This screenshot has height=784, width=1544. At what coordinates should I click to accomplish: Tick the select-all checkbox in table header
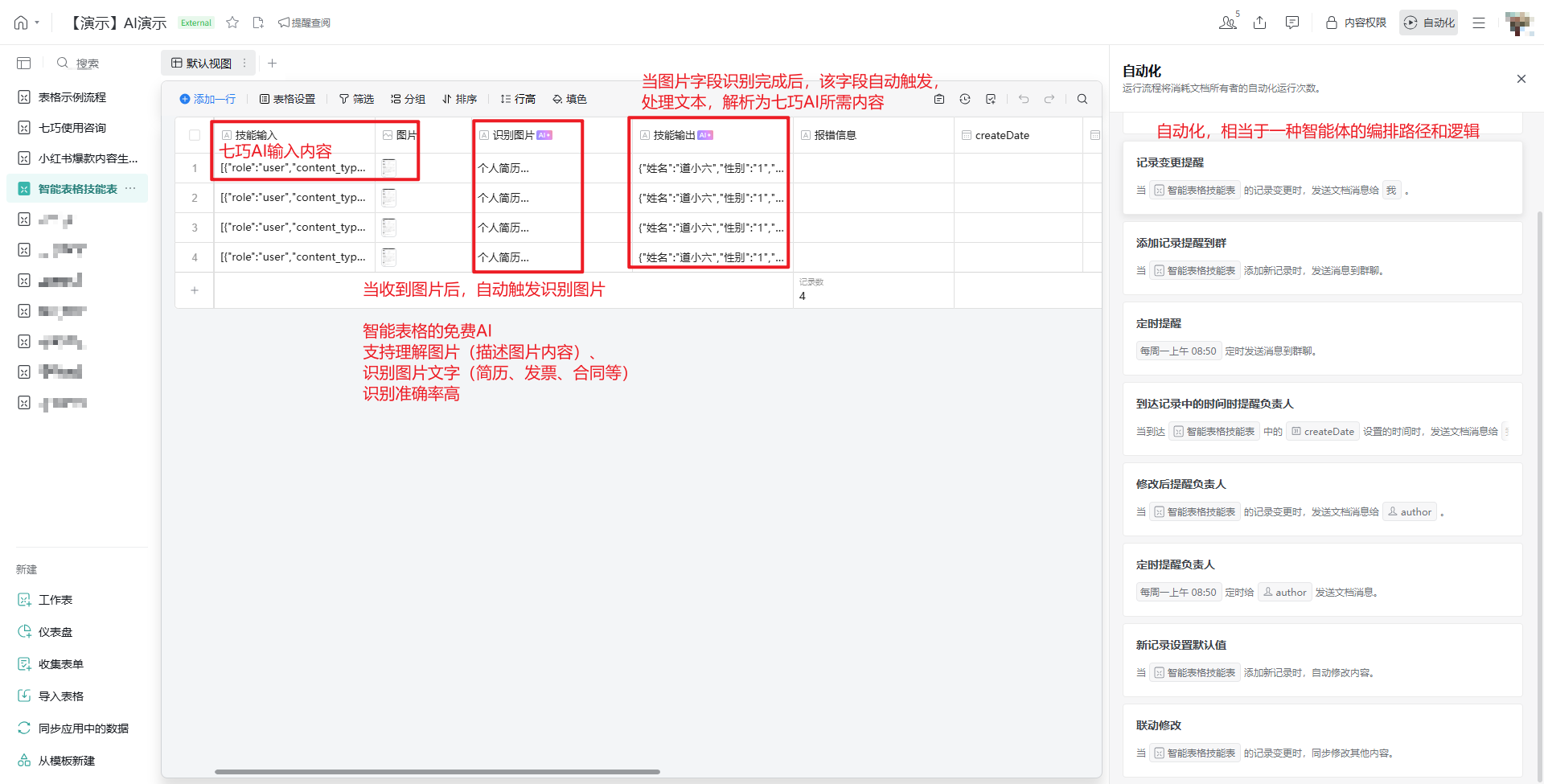coord(195,135)
